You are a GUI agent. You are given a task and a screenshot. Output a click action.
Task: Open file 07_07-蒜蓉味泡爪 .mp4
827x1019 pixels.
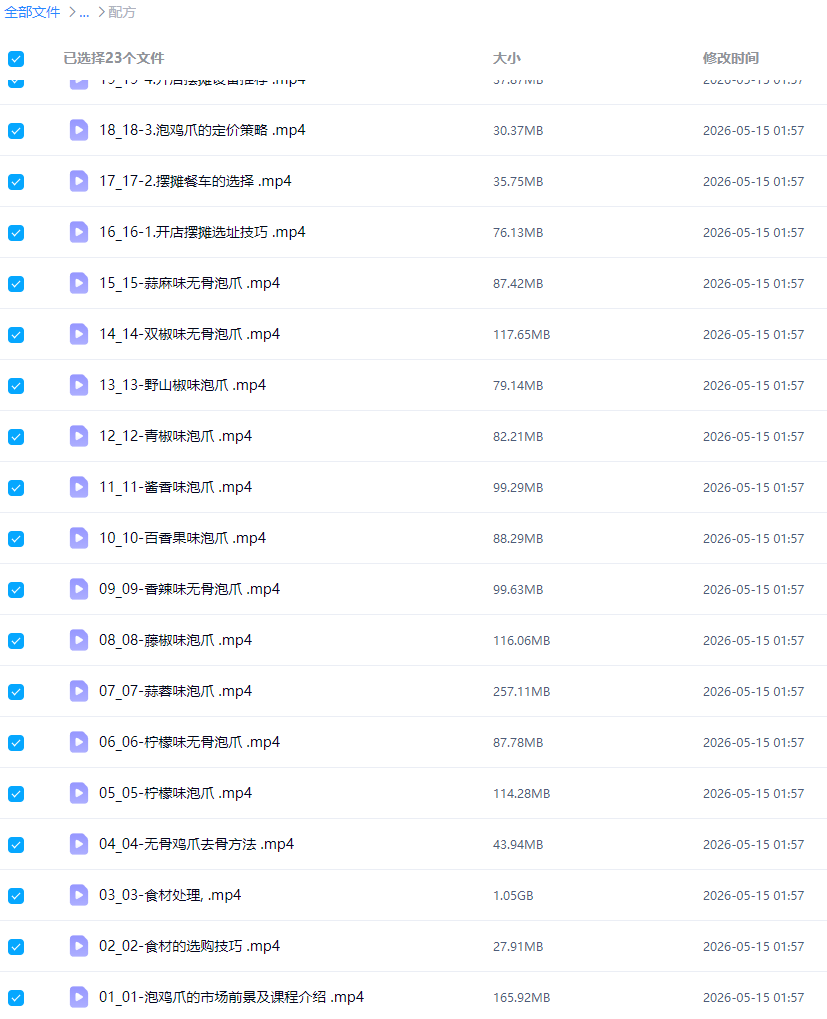(175, 691)
